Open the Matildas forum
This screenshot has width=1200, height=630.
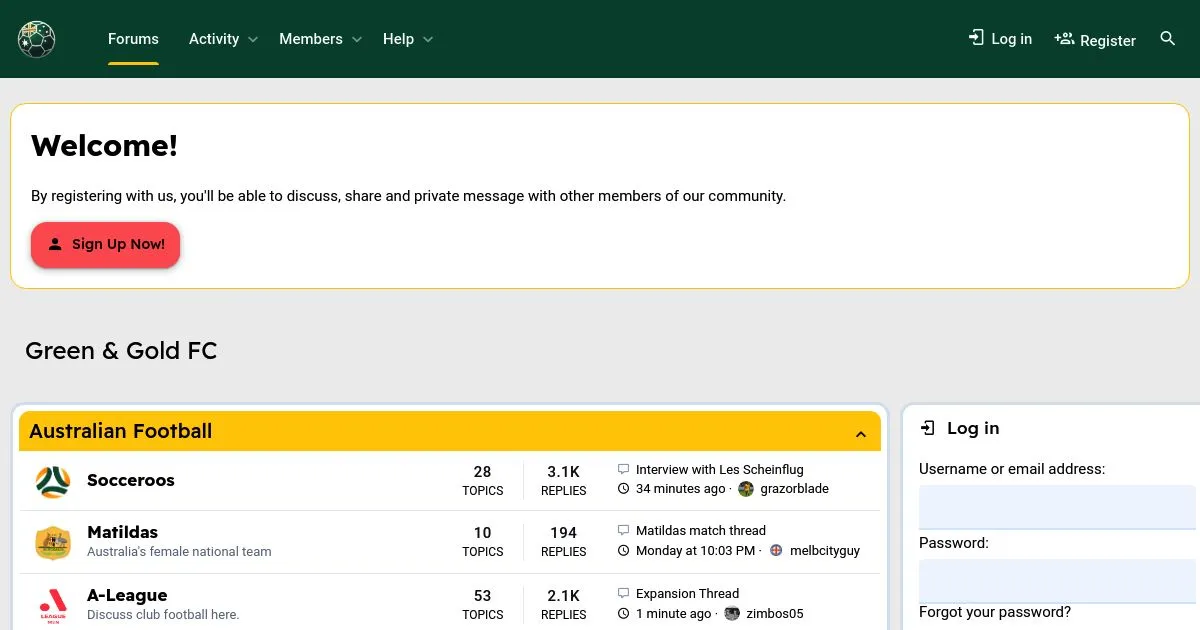tap(122, 532)
